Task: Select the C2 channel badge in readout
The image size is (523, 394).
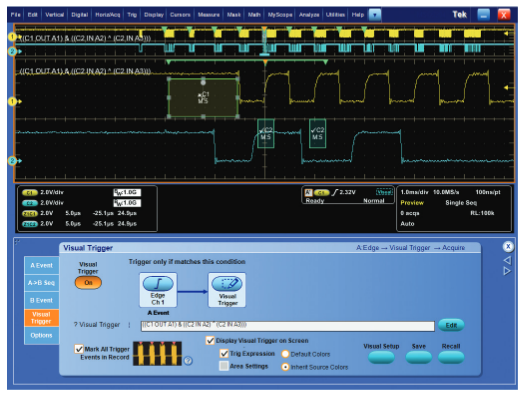Action: 29,203
